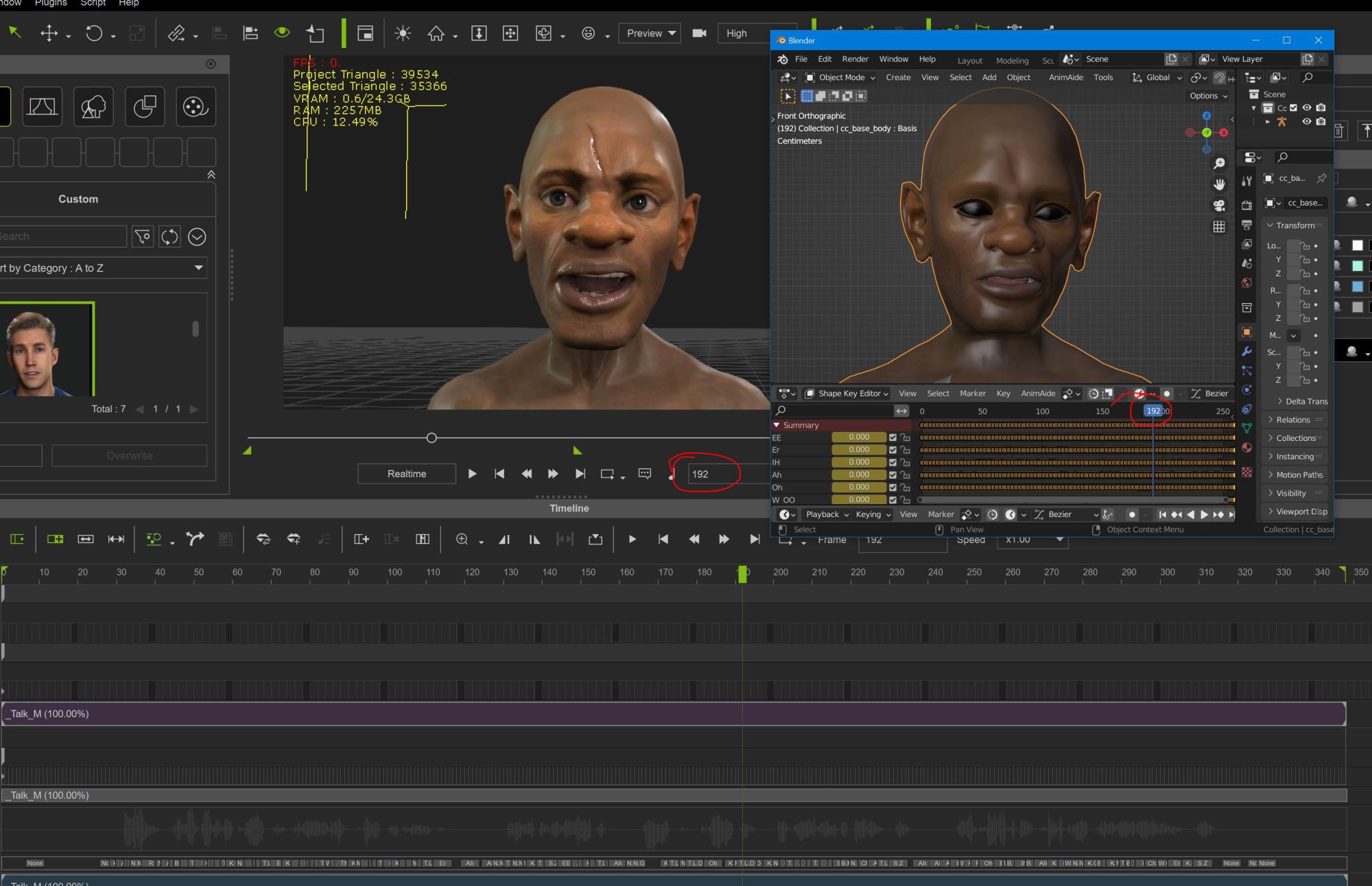Select the purple _Talk_M clip
The width and height of the screenshot is (1372, 886).
click(x=674, y=714)
